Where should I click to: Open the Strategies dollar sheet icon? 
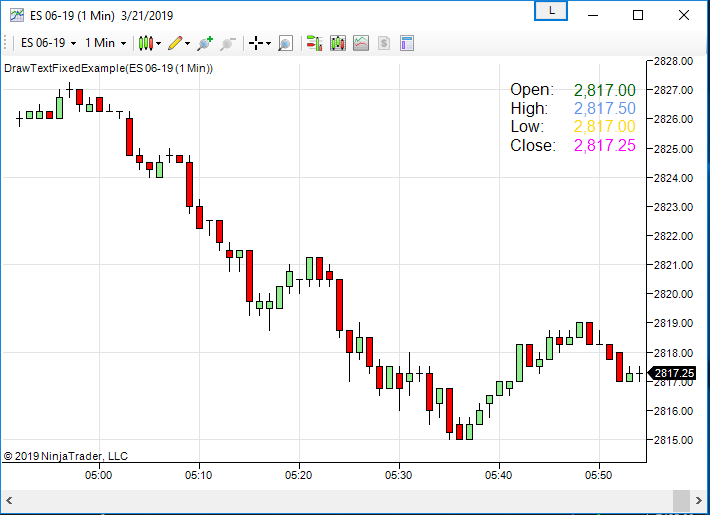(384, 43)
